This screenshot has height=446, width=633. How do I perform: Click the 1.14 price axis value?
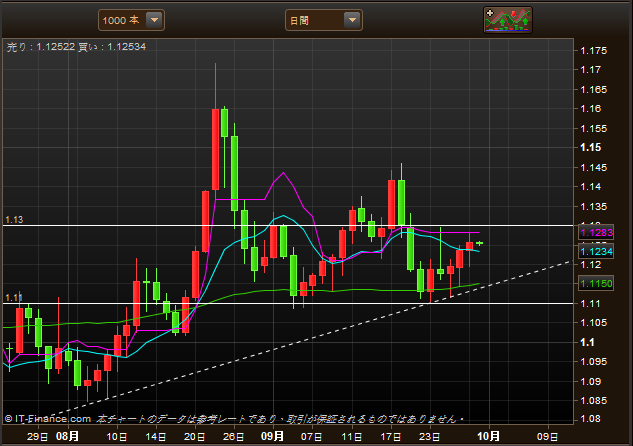pyautogui.click(x=590, y=186)
